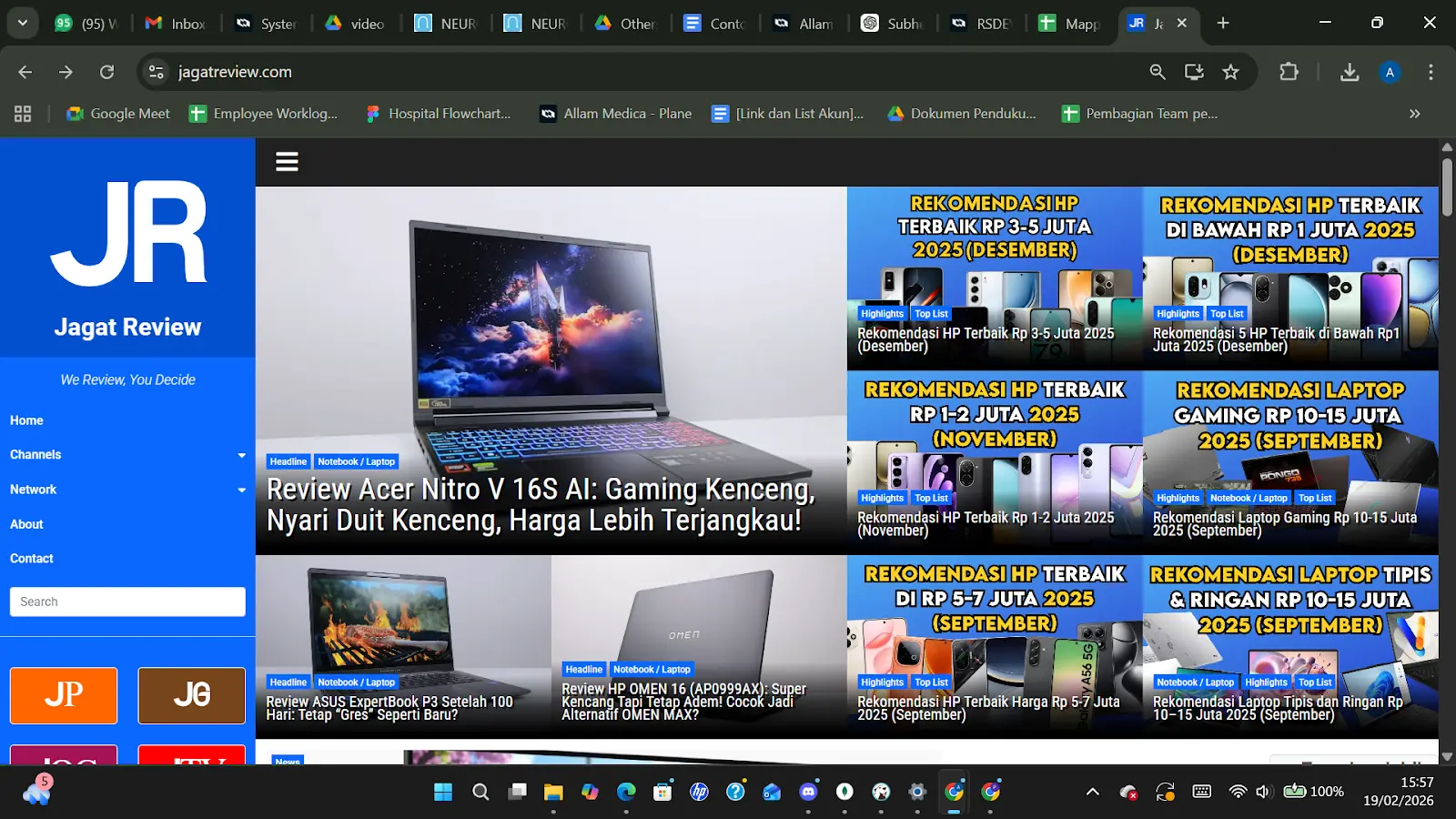The image size is (1456, 819).
Task: Install app icon in address bar
Action: [1194, 72]
